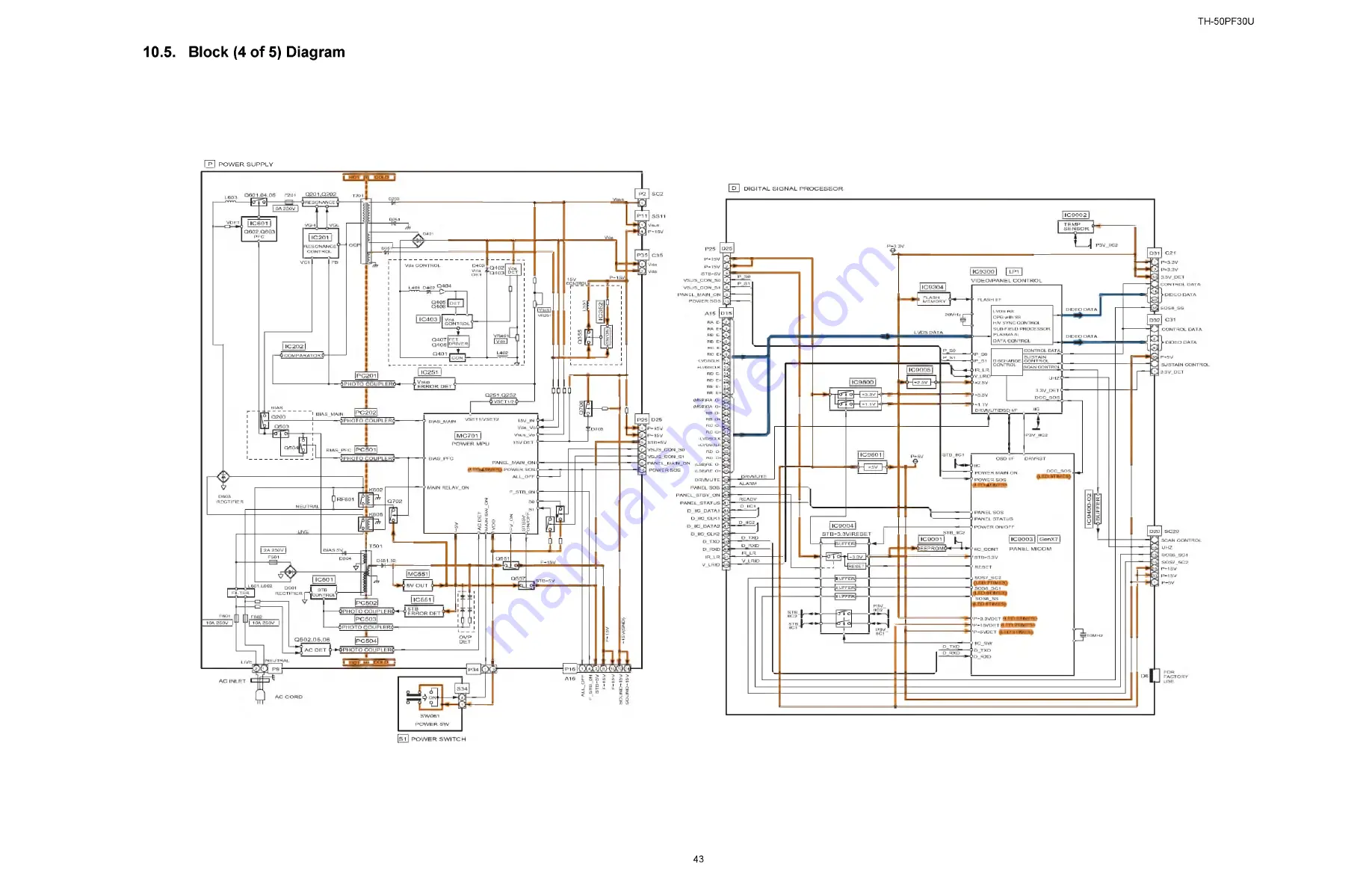Image resolution: width=1372 pixels, height=888 pixels.
Task: Click the P35 connector label next to C35
Action: [x=642, y=255]
